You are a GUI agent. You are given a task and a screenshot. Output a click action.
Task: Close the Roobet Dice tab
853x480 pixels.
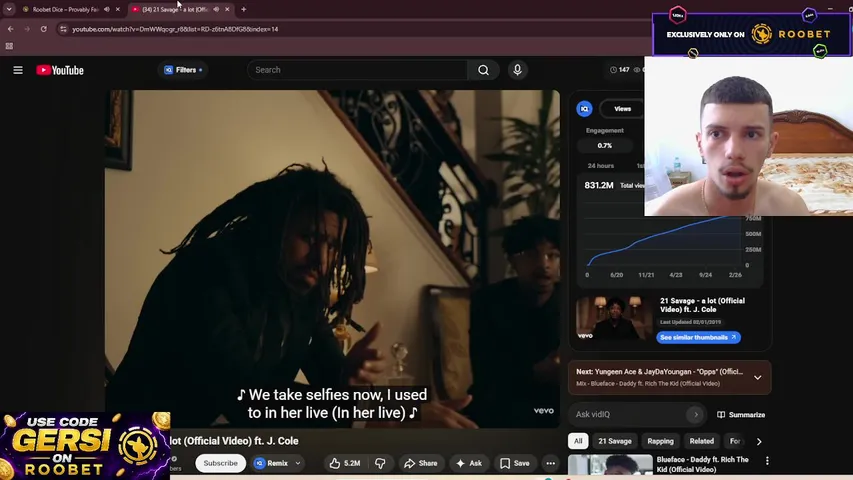(x=118, y=9)
